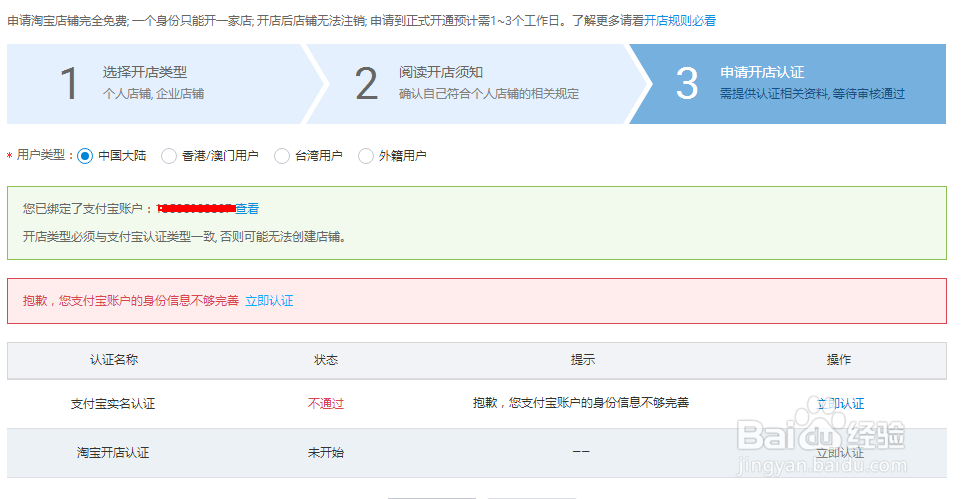The width and height of the screenshot is (961, 499).
Task: Click the 状态 column header
Action: coord(325,360)
